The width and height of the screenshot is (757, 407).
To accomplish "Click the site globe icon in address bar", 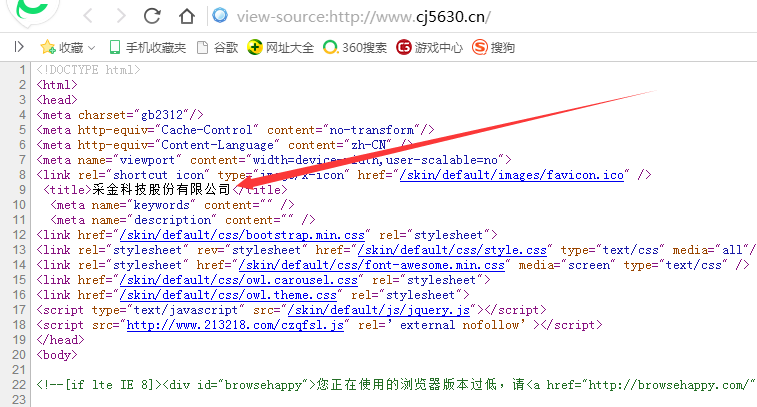I will 220,15.
